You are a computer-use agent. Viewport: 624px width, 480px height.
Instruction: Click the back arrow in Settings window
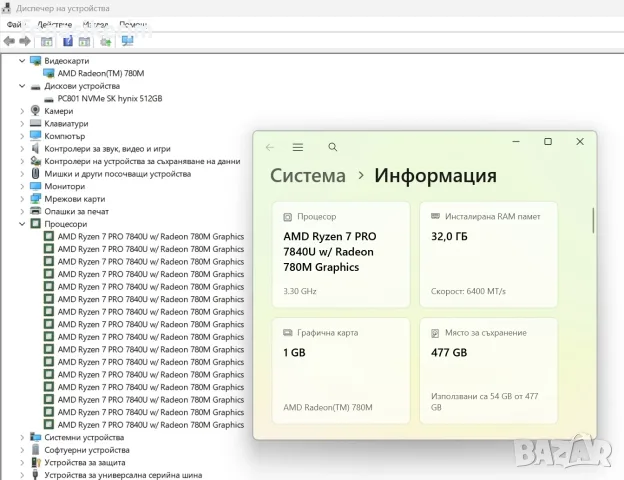point(270,147)
